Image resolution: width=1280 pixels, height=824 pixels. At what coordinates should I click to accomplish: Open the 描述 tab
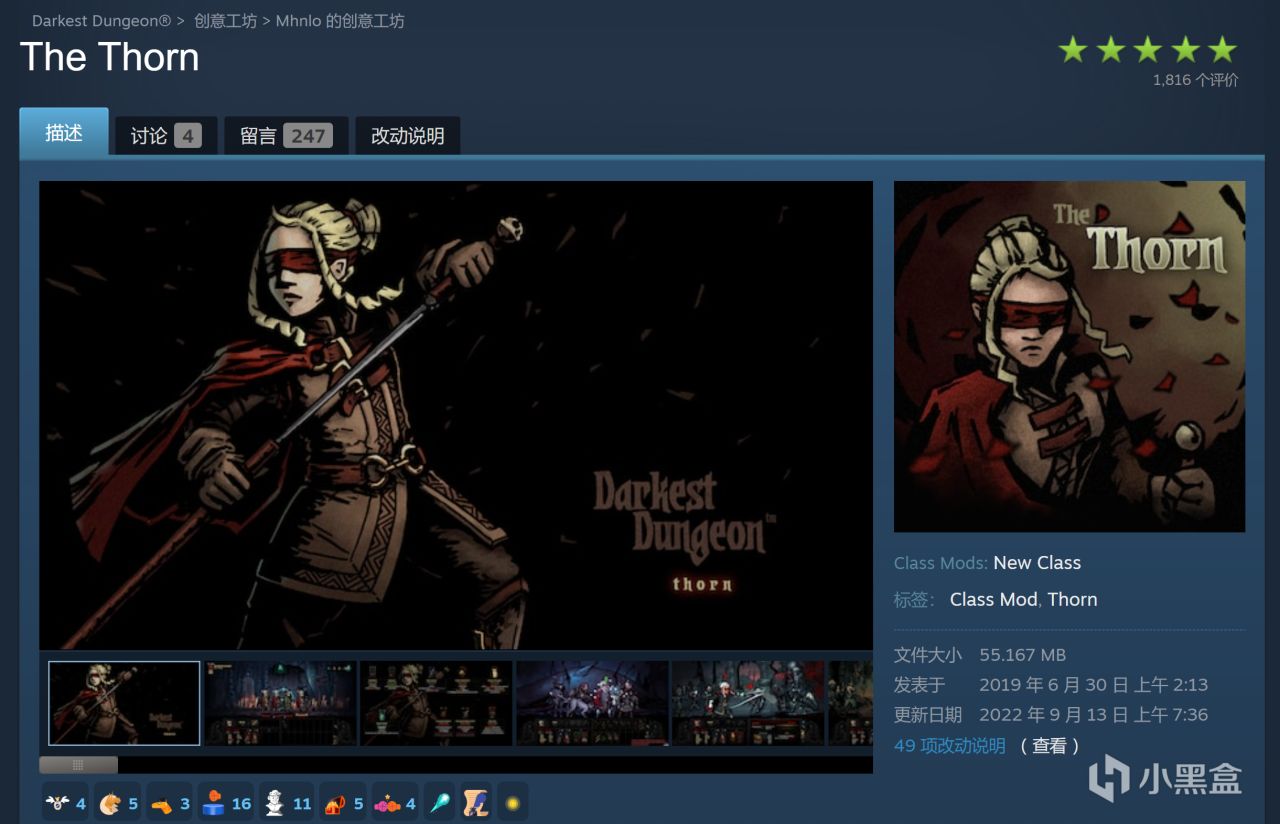tap(64, 133)
